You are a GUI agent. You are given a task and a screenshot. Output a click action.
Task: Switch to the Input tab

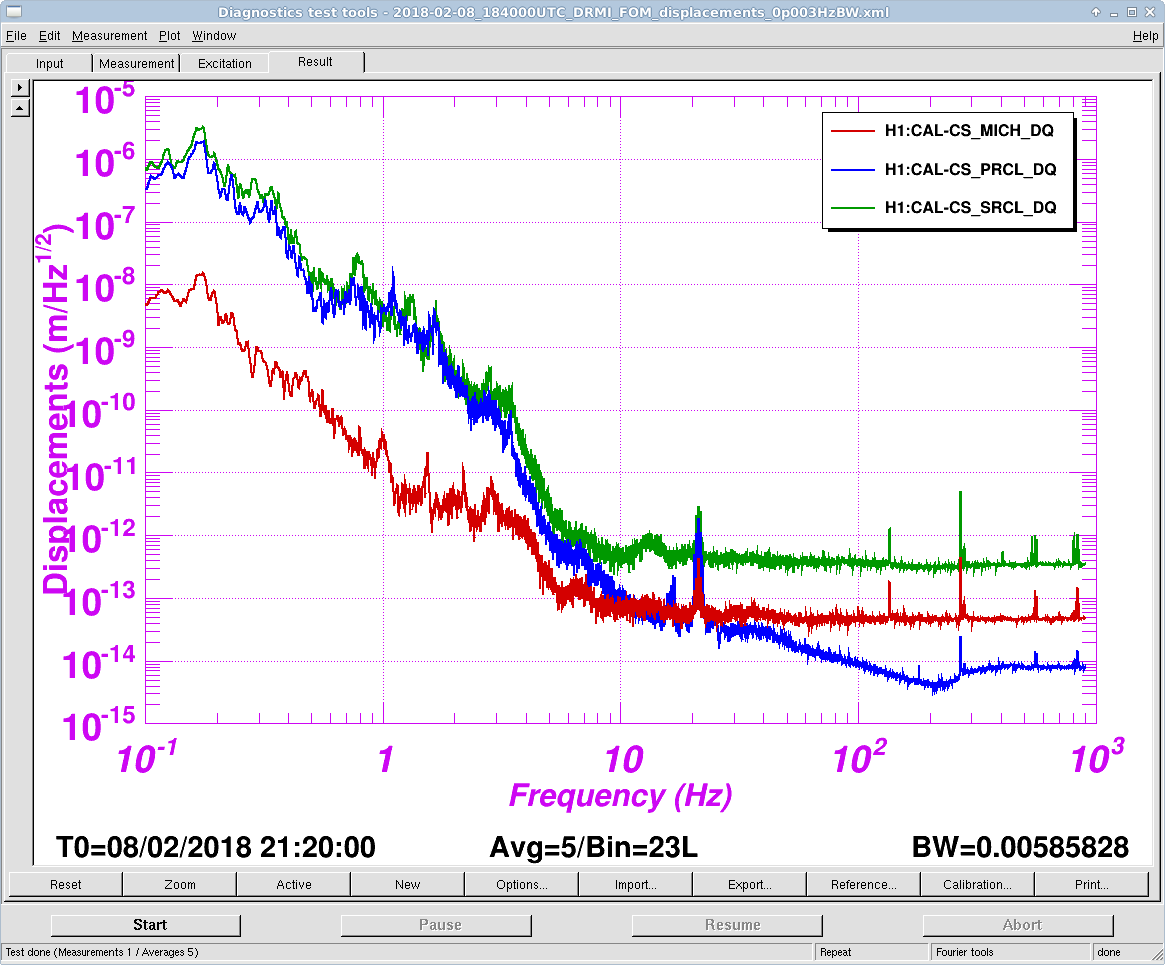pos(49,63)
